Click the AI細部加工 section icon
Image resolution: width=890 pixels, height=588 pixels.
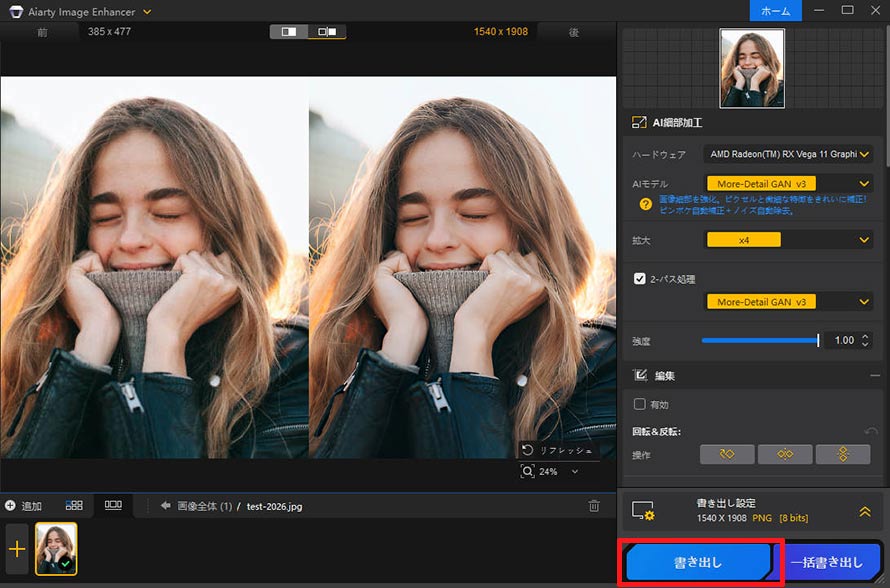click(x=639, y=122)
